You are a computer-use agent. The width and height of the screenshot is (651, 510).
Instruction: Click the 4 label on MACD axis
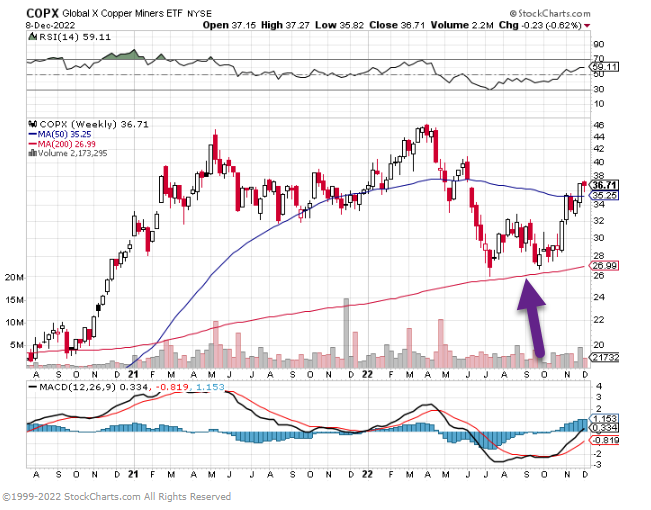click(x=598, y=386)
